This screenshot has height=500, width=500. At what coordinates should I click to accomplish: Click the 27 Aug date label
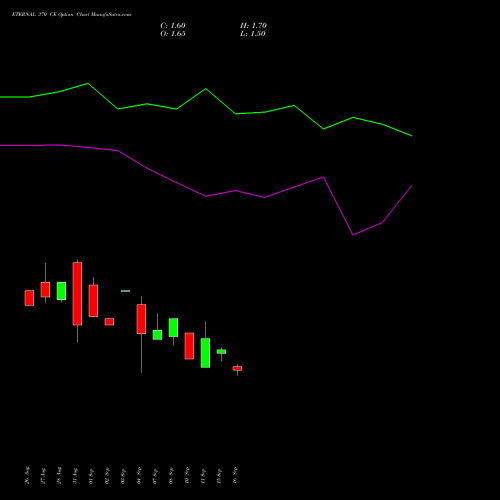point(43,475)
